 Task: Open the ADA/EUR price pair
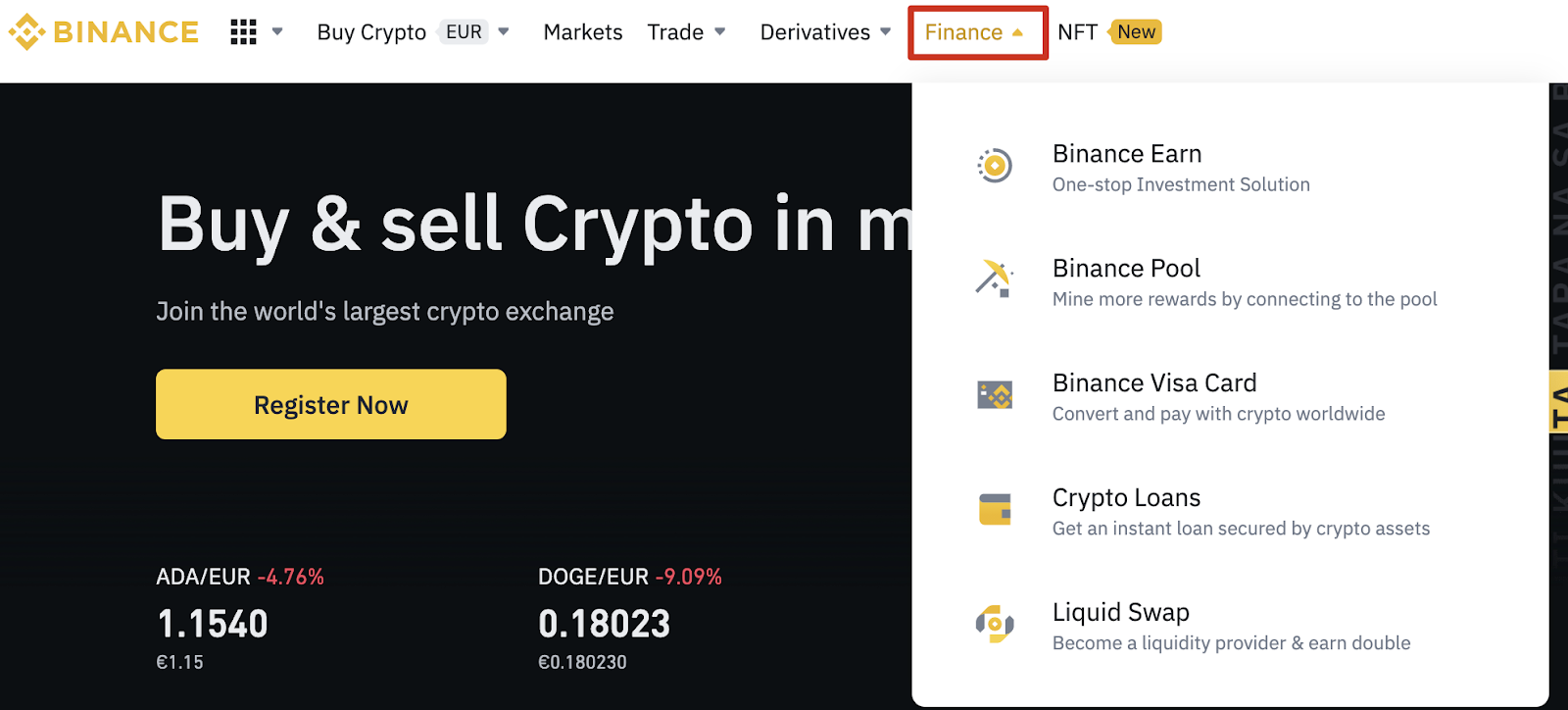203,577
